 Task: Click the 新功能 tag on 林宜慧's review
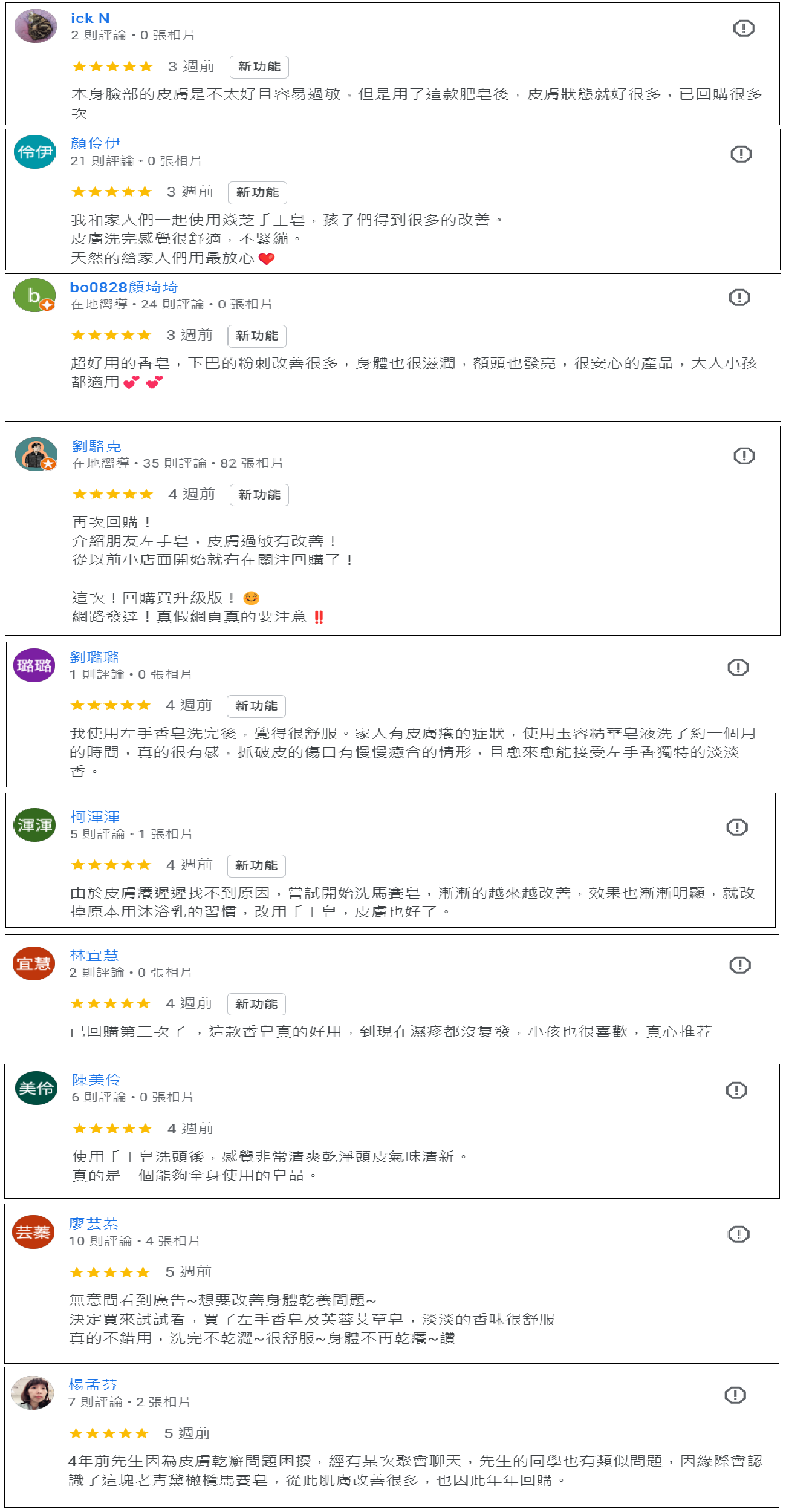point(256,1005)
